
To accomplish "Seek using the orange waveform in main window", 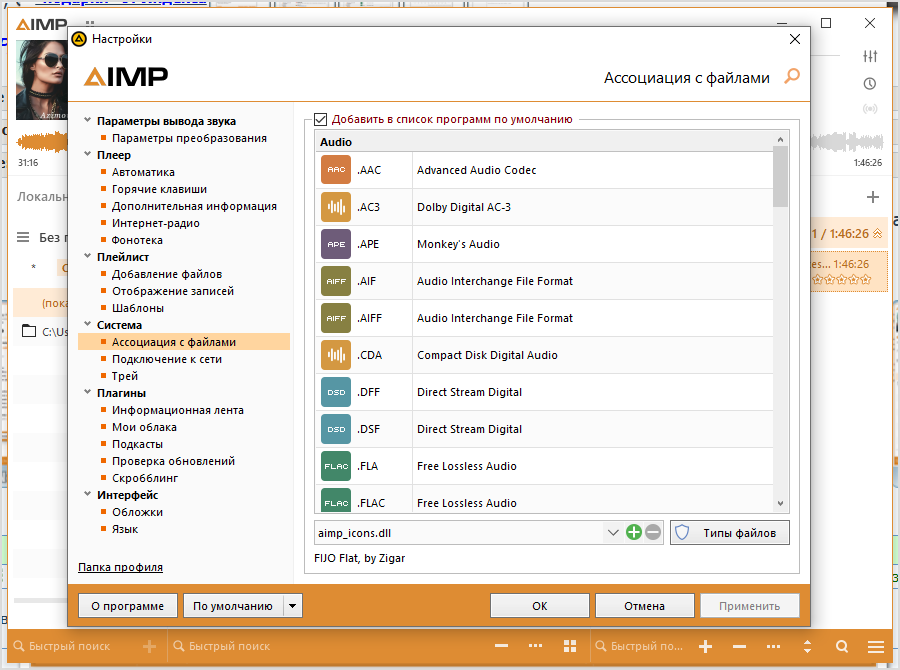I will coord(42,142).
